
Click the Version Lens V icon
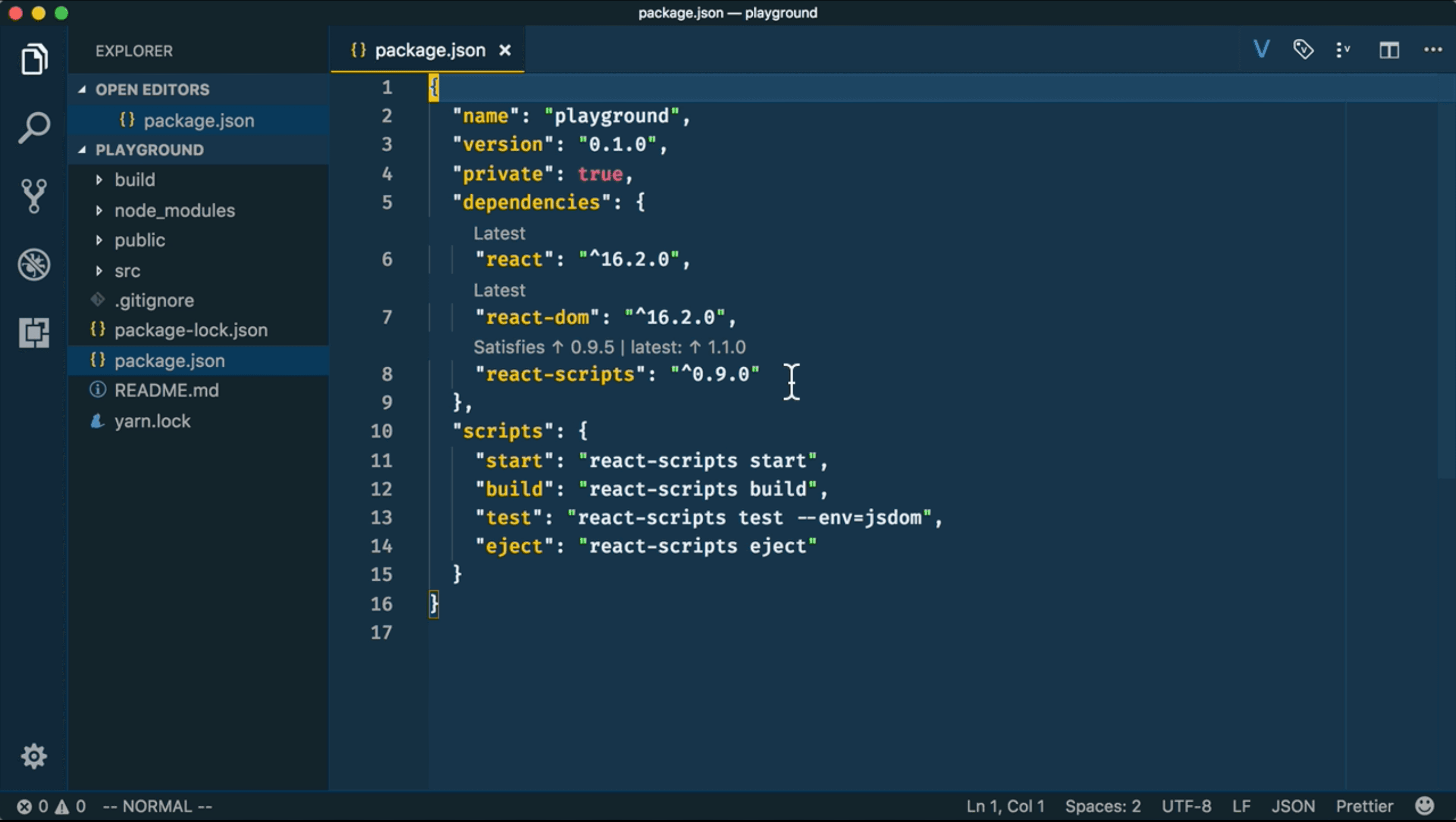1261,50
